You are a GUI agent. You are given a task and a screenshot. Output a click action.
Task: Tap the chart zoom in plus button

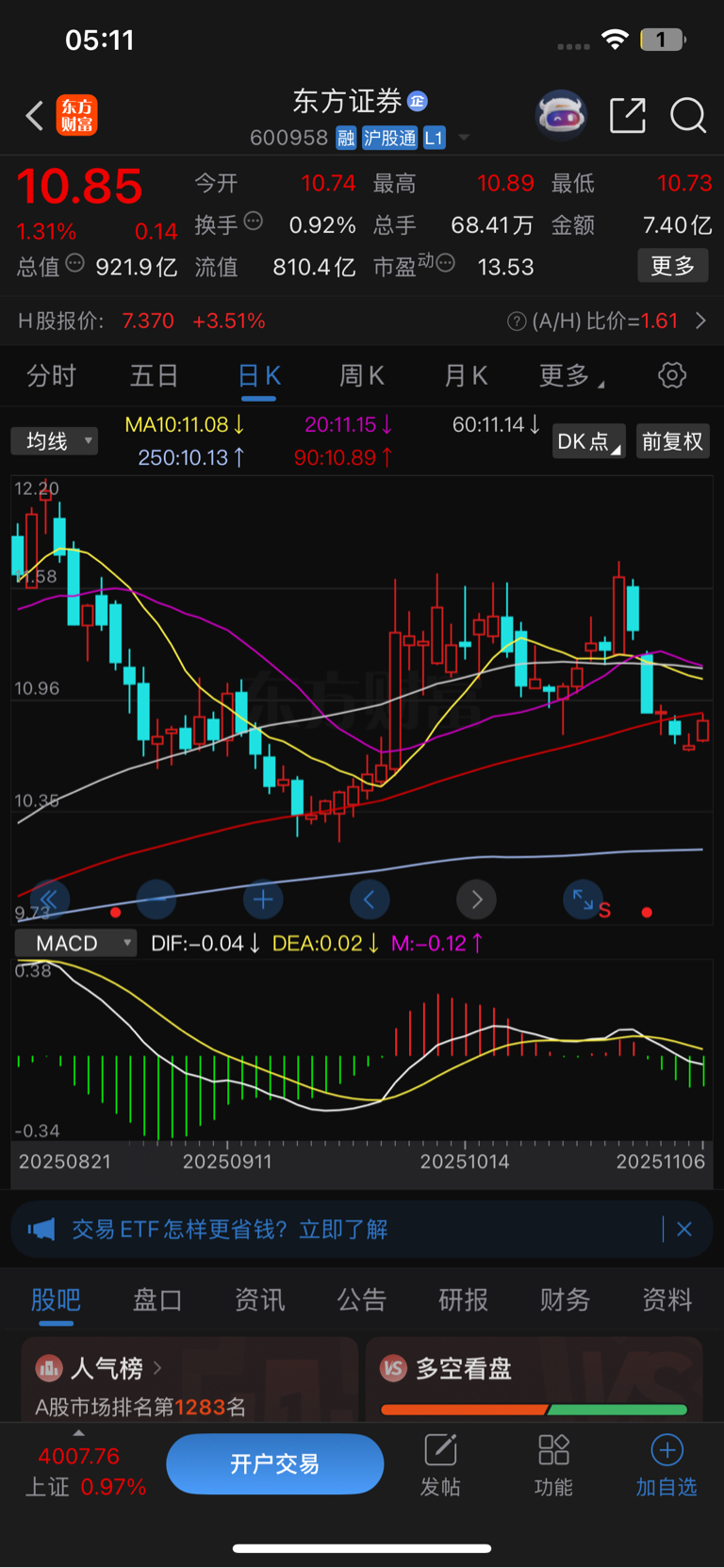point(263,900)
